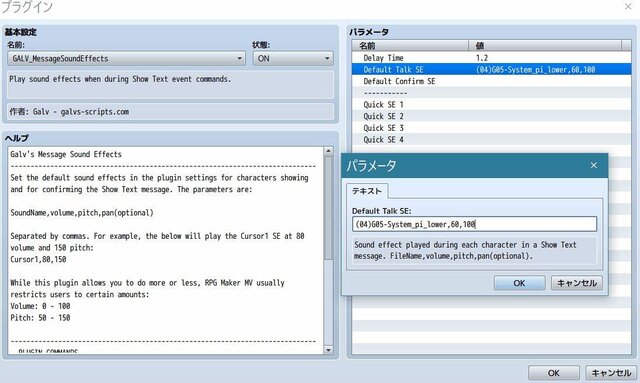
Task: Select the Quick SE 3 parameter row
Action: point(491,128)
